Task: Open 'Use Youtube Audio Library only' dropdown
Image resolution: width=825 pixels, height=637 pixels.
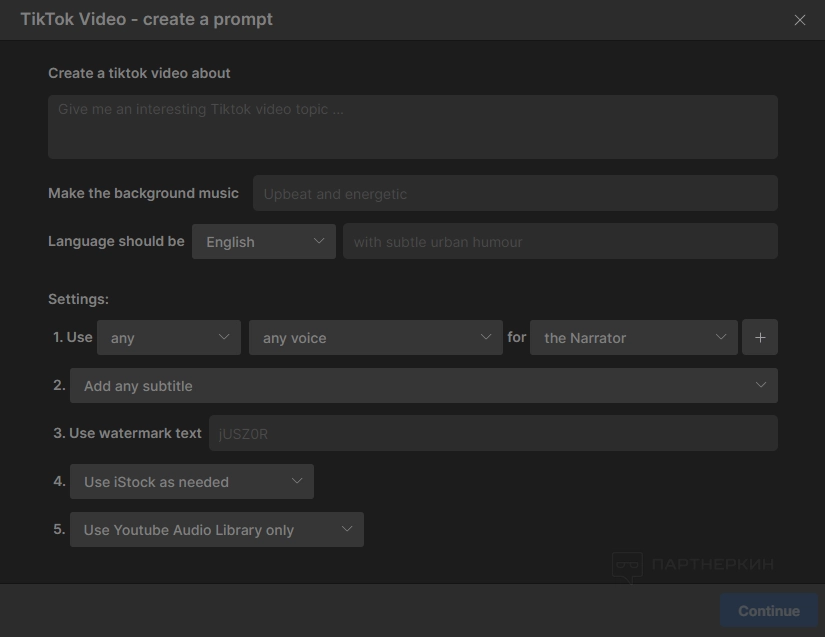Action: (x=217, y=530)
